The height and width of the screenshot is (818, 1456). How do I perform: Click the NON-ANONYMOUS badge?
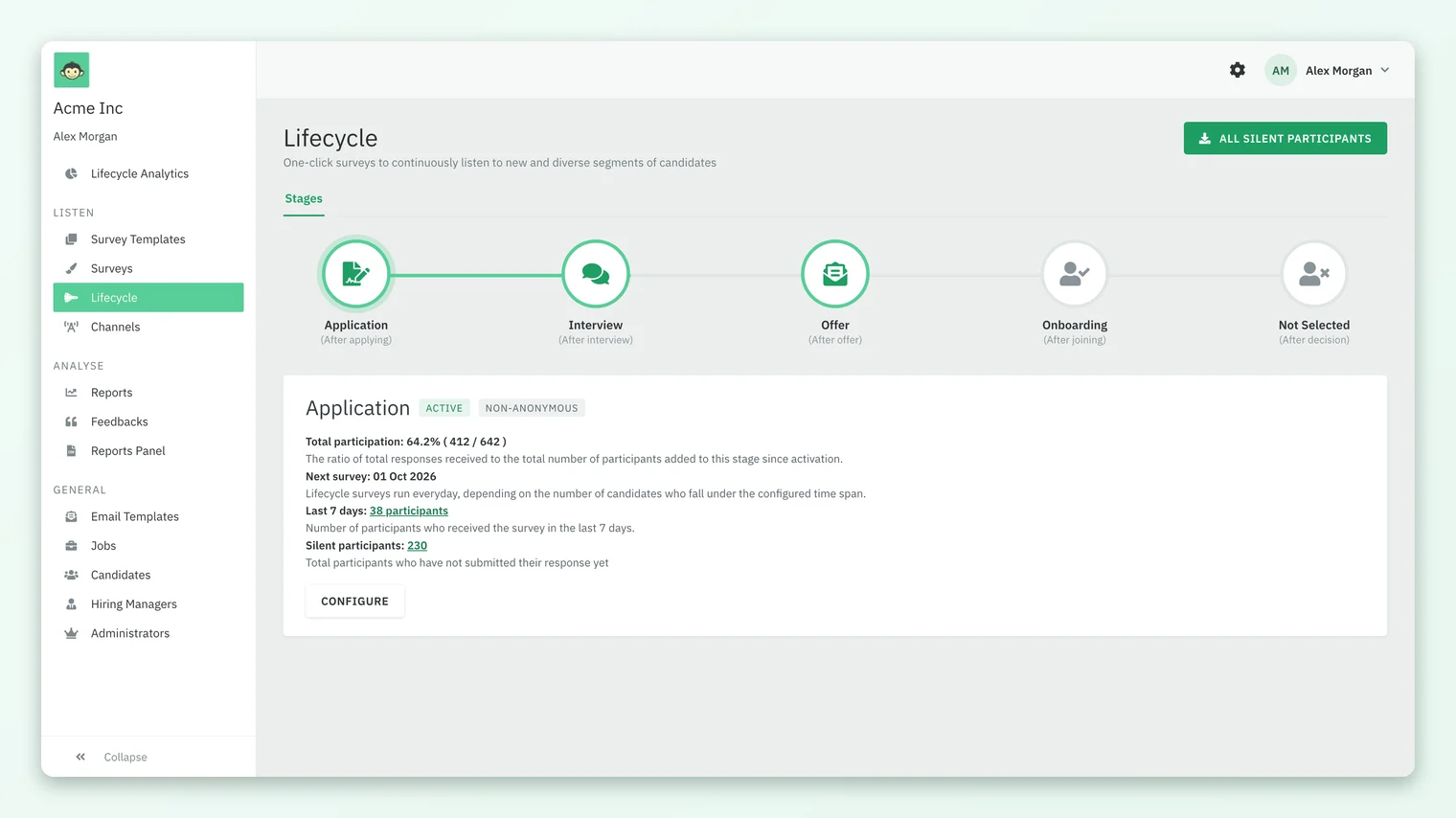532,408
